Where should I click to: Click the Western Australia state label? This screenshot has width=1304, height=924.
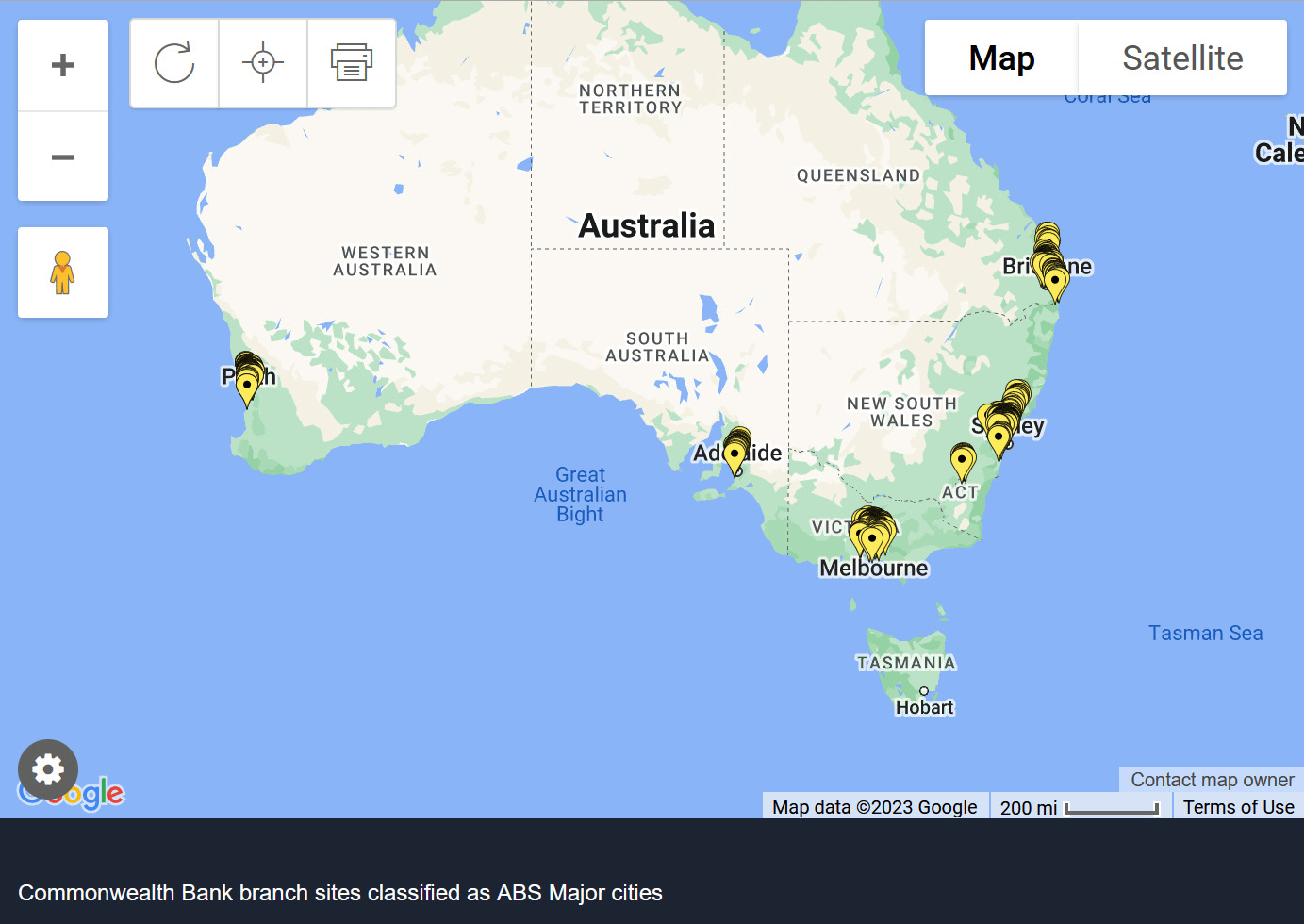[x=385, y=261]
